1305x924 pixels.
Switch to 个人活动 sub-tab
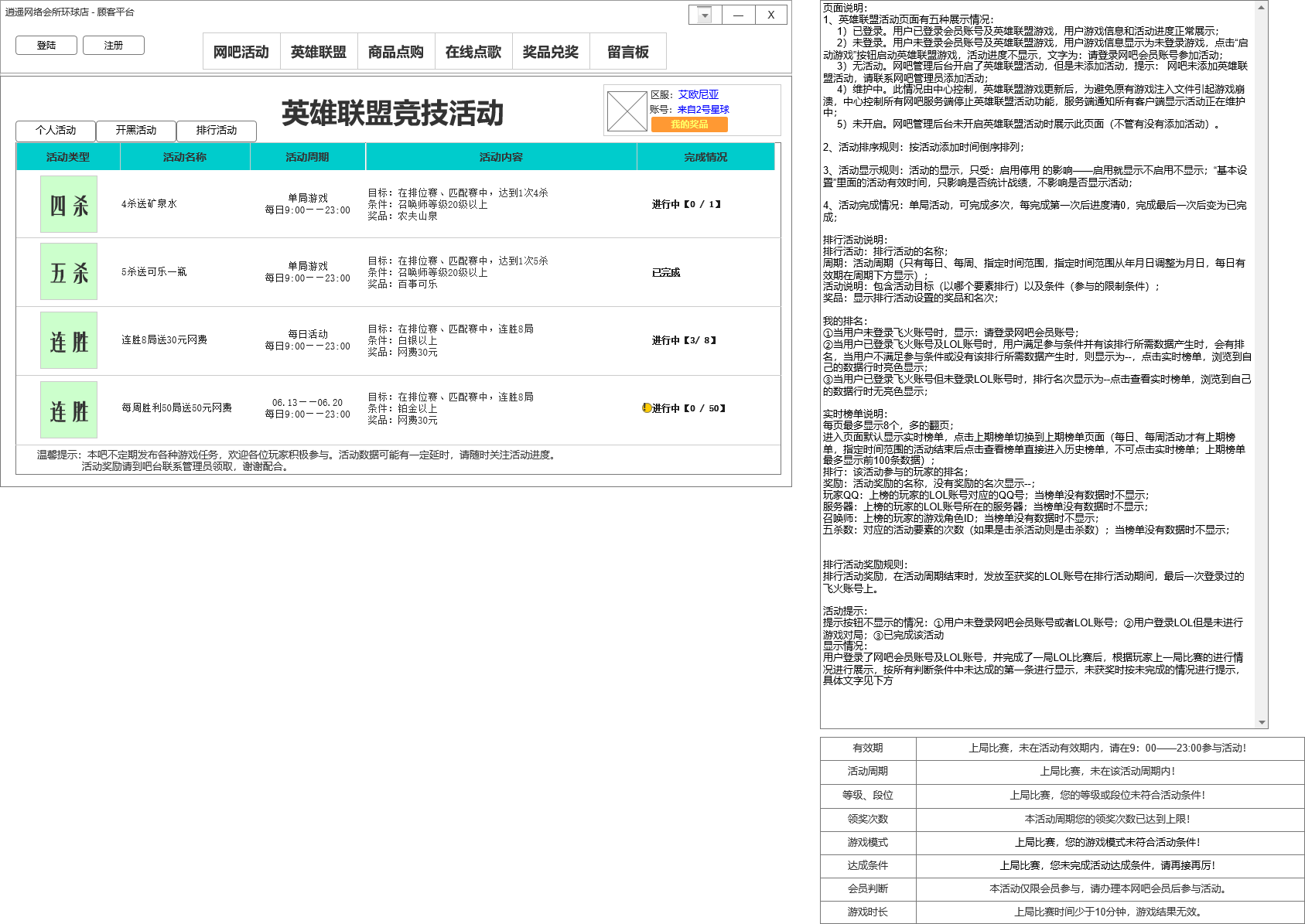point(56,131)
